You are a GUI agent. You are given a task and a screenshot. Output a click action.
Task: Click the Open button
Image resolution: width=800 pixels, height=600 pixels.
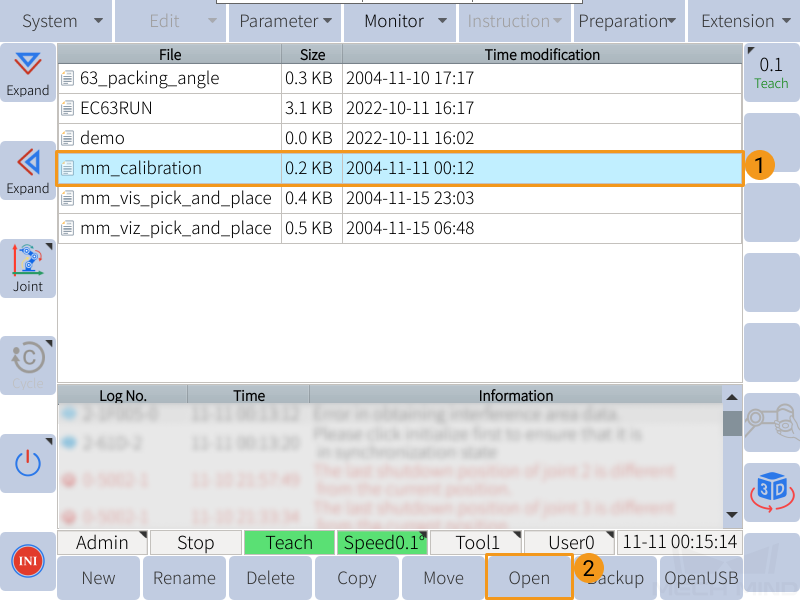pos(529,578)
